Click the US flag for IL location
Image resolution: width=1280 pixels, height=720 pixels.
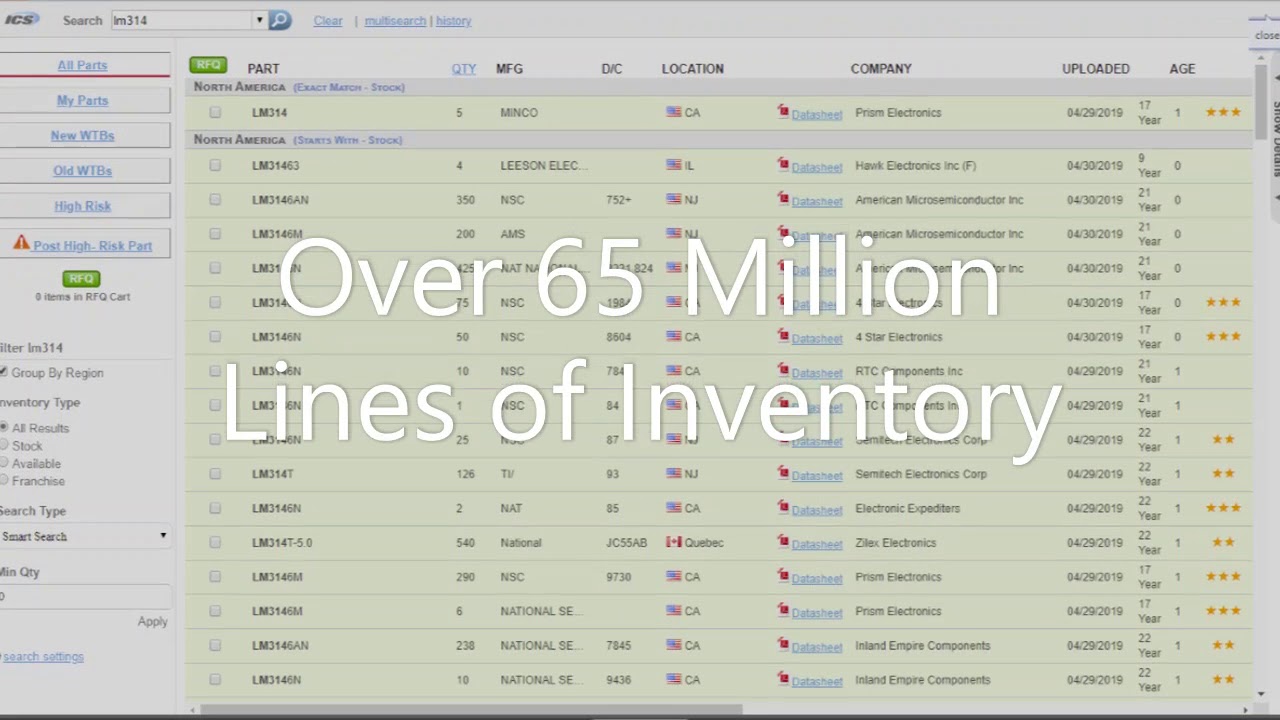pyautogui.click(x=674, y=165)
